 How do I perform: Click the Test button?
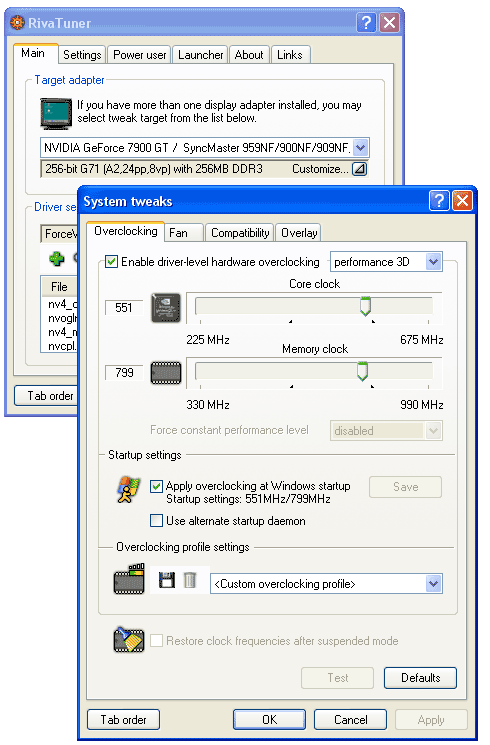coord(337,678)
